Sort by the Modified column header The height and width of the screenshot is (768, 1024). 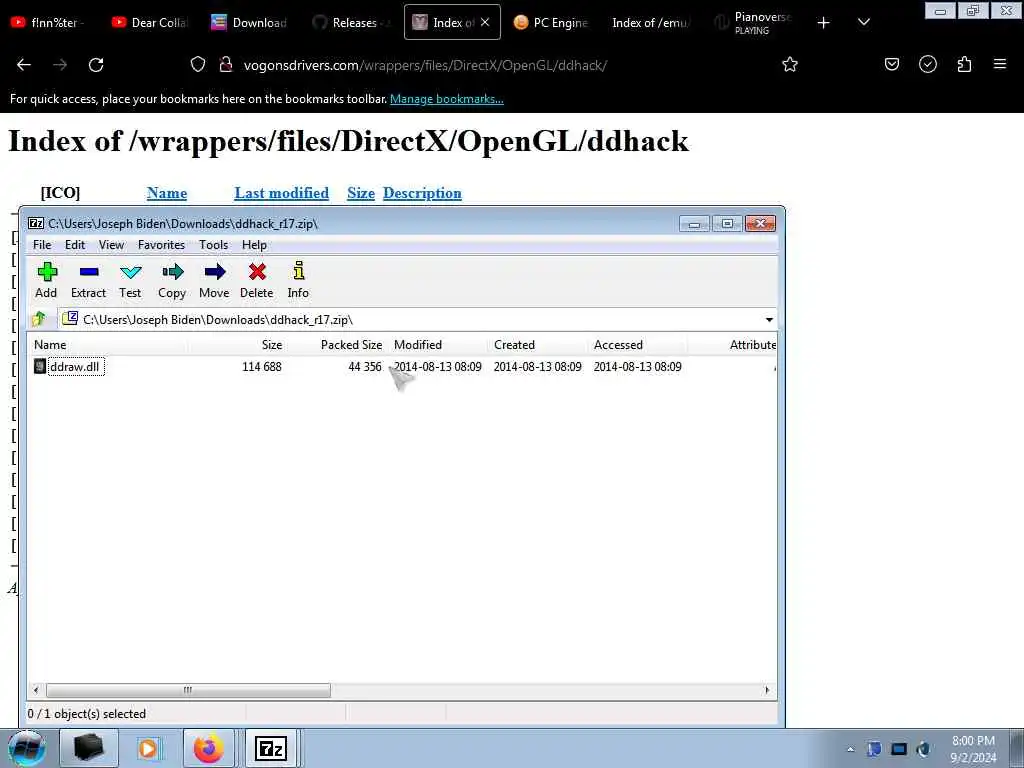[438, 345]
